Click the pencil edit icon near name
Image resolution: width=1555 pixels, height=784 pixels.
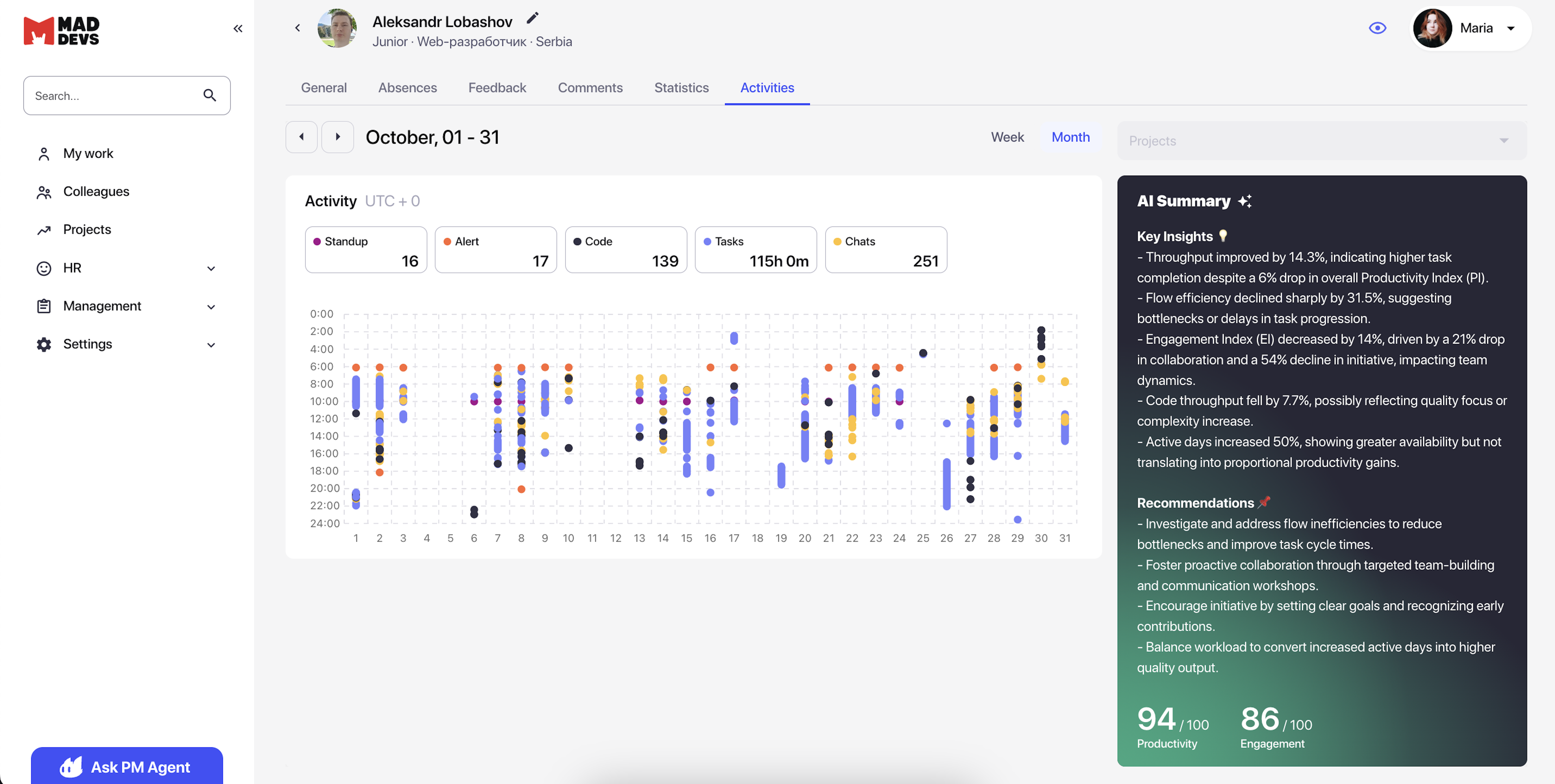click(x=532, y=18)
